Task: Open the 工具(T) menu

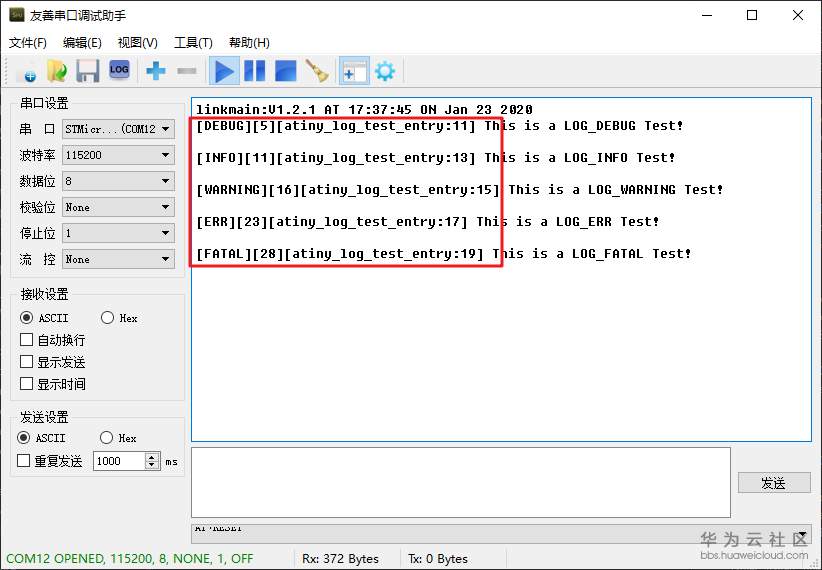Action: [x=193, y=42]
